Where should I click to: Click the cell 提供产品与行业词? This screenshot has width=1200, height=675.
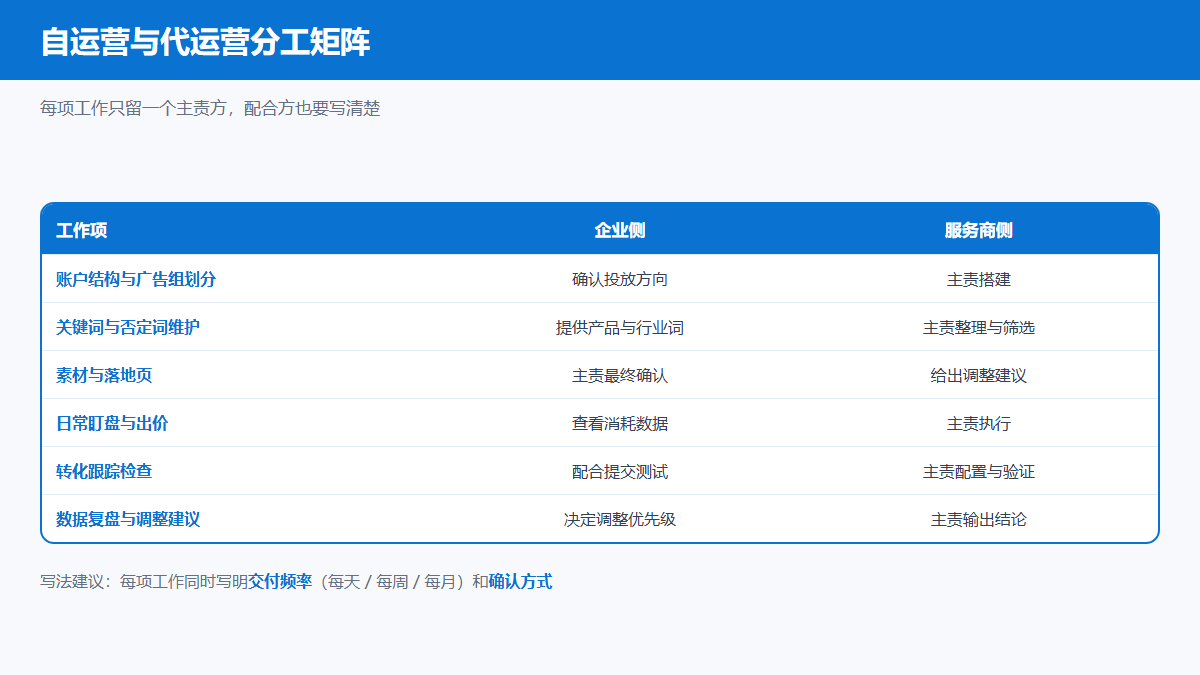[620, 327]
